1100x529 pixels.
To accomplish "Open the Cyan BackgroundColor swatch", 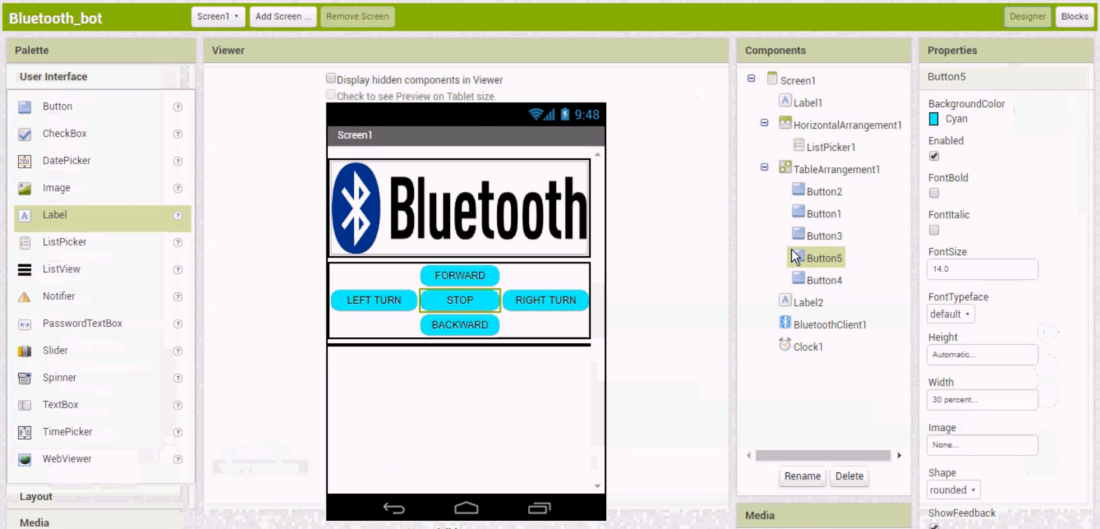I will point(934,119).
